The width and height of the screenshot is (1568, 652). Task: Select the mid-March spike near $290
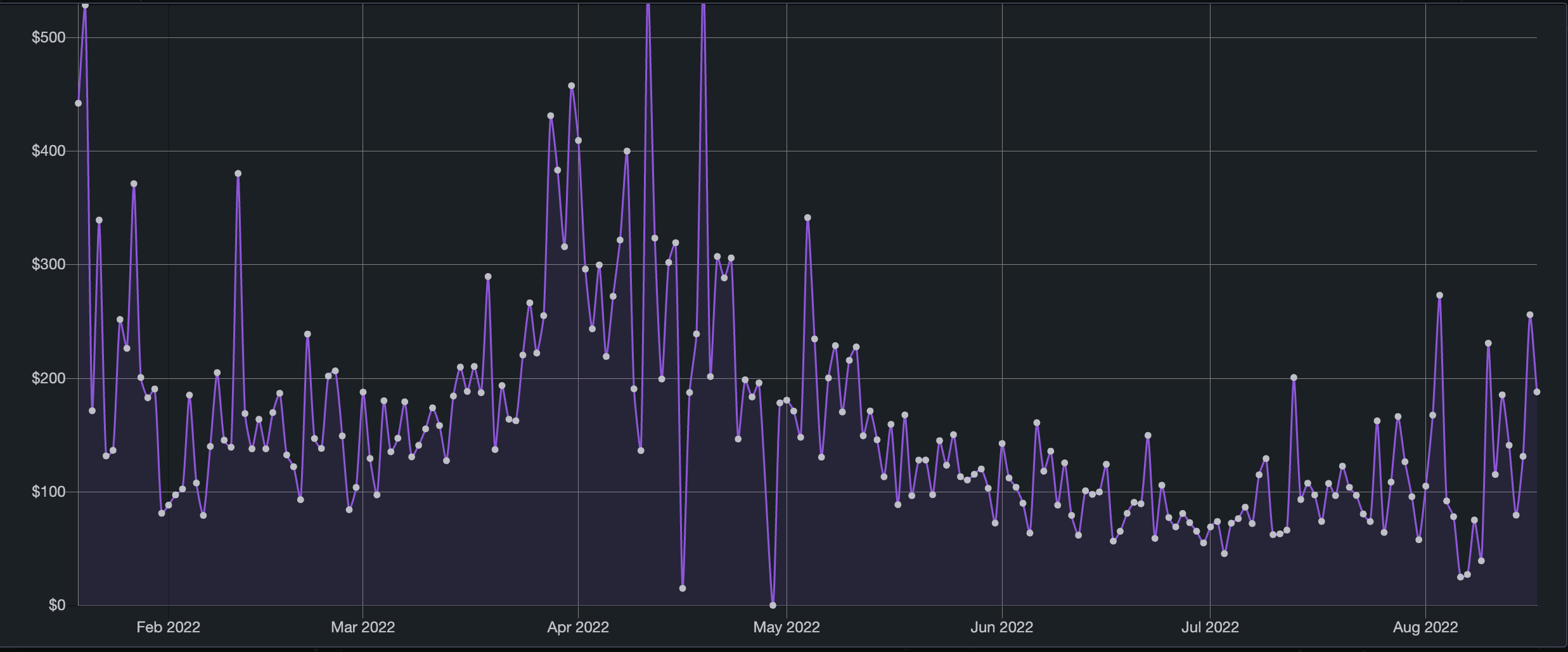point(488,277)
